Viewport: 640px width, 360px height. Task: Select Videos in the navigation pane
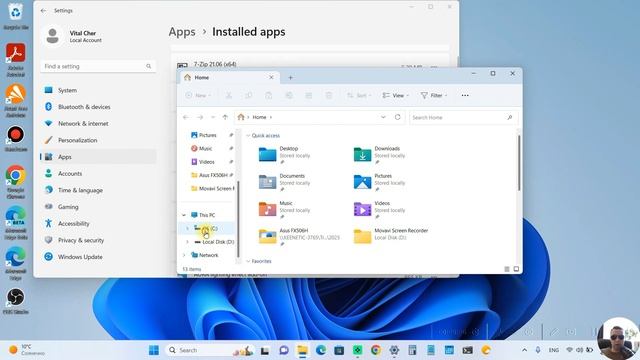(x=207, y=162)
